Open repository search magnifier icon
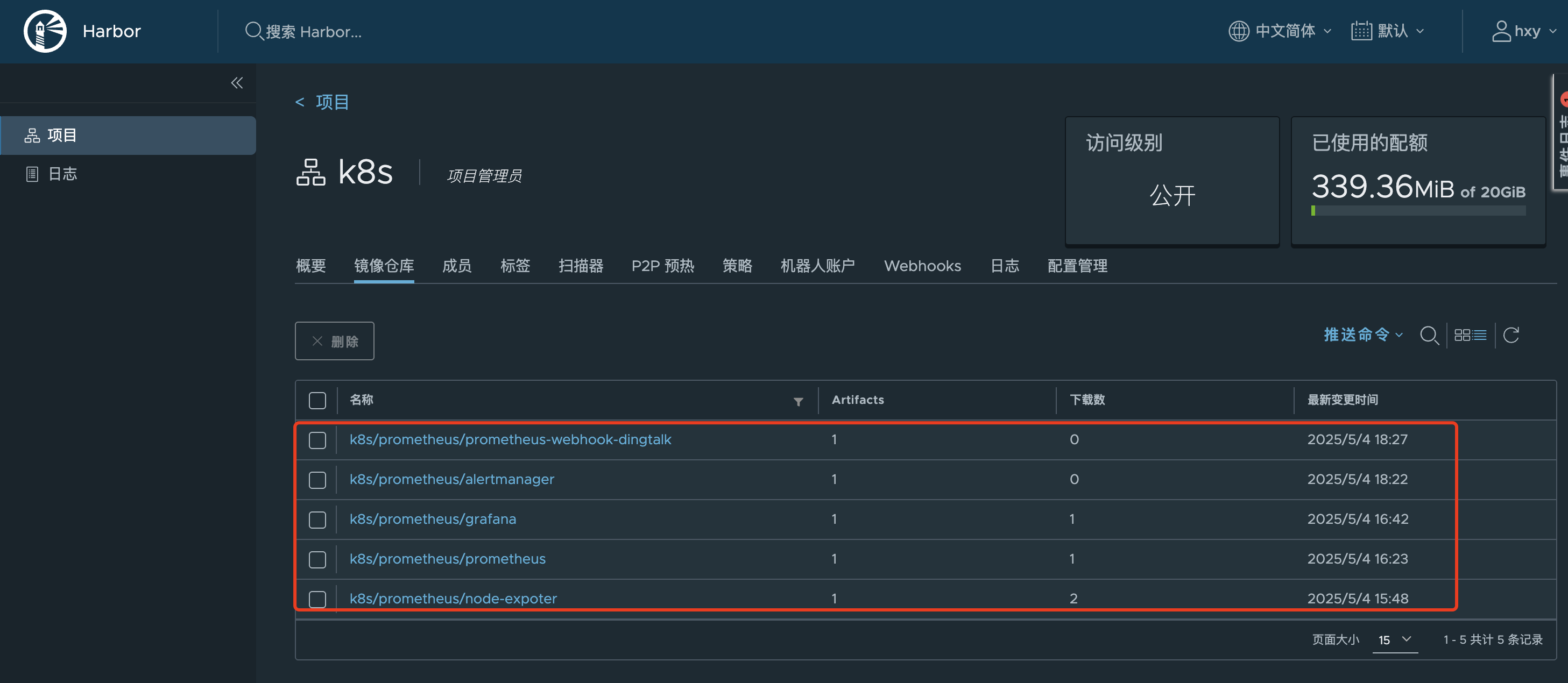The height and width of the screenshot is (683, 1568). [x=1429, y=335]
